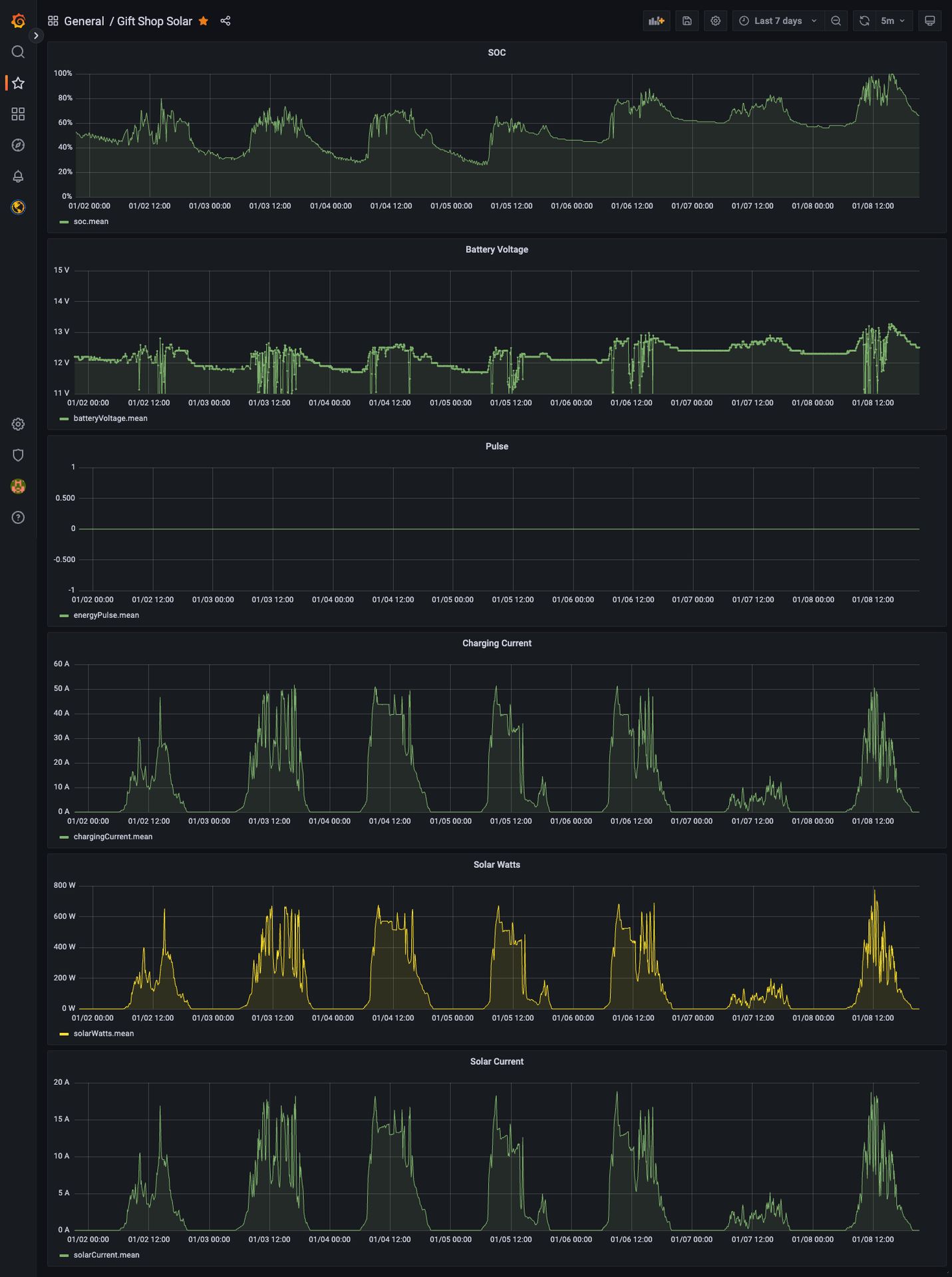Expand the sidebar with chevron arrow

pyautogui.click(x=36, y=36)
